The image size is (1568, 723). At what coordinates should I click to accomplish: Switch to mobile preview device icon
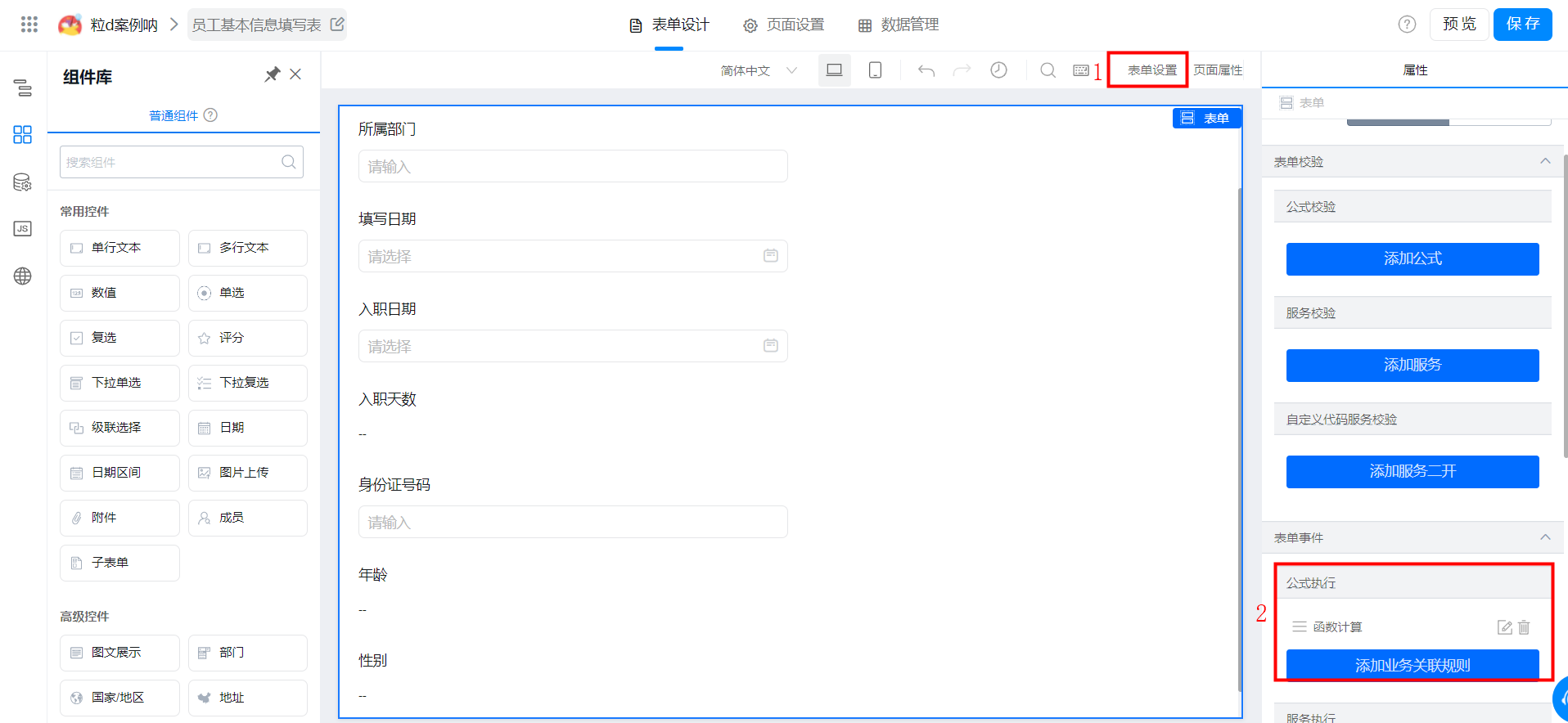pos(875,70)
